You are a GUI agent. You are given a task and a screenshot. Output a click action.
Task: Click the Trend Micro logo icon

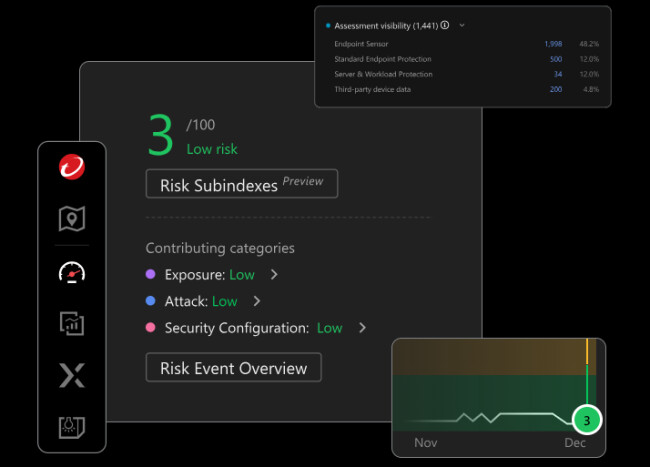71,167
